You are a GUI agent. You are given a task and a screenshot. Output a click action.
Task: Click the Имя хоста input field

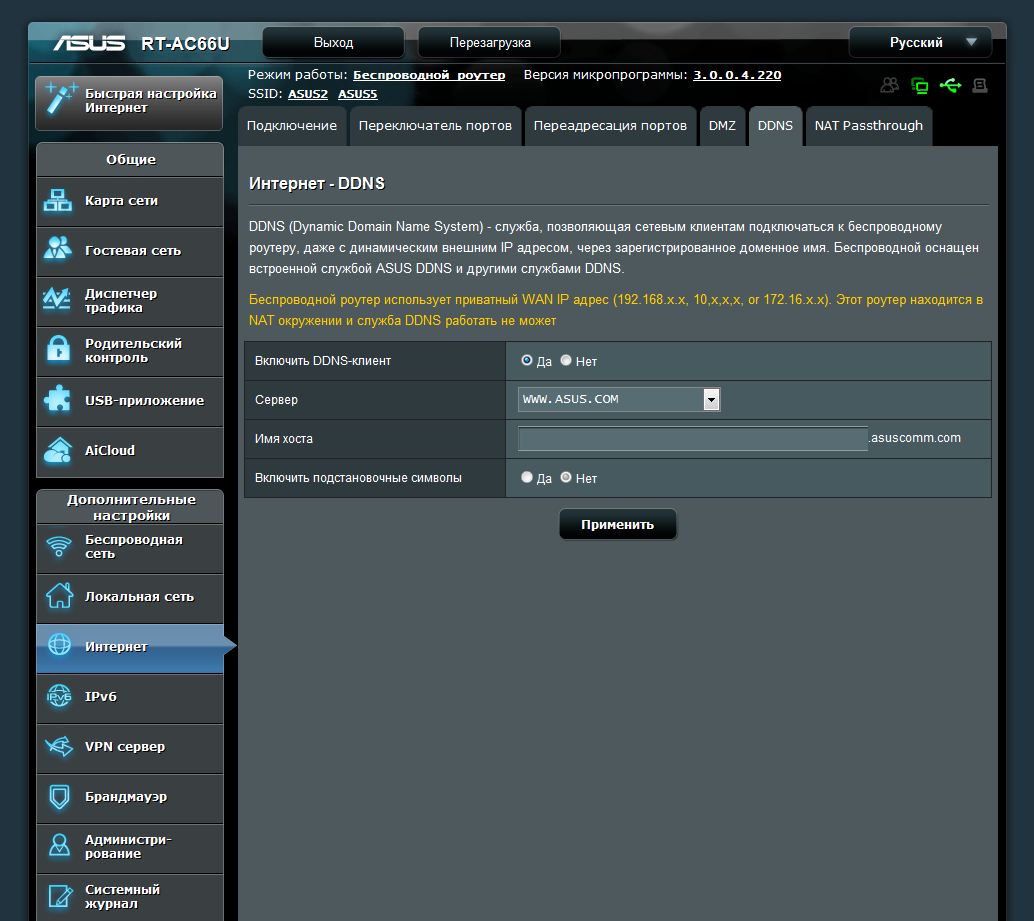pyautogui.click(x=693, y=438)
